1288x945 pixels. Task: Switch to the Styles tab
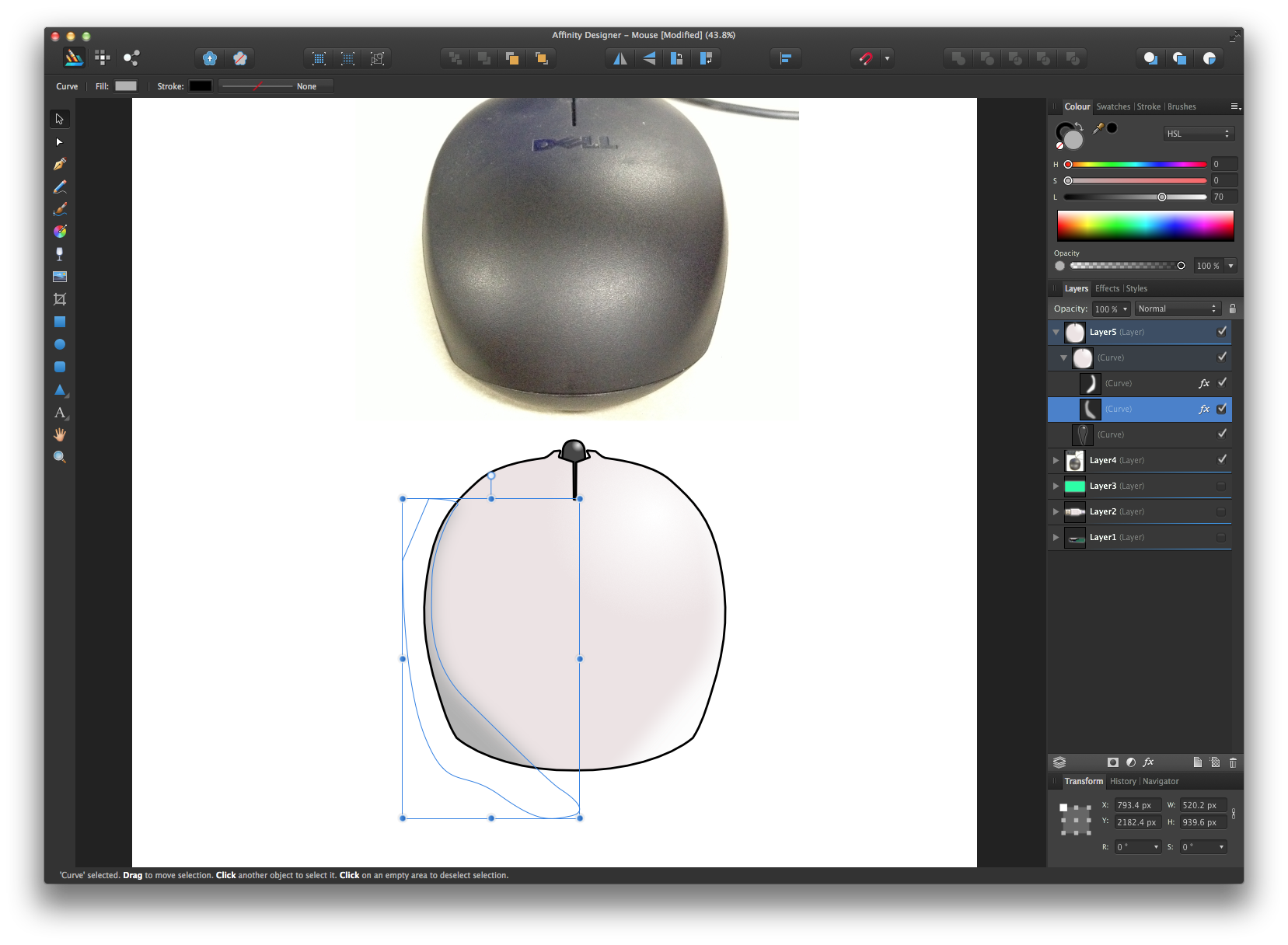tap(1136, 288)
